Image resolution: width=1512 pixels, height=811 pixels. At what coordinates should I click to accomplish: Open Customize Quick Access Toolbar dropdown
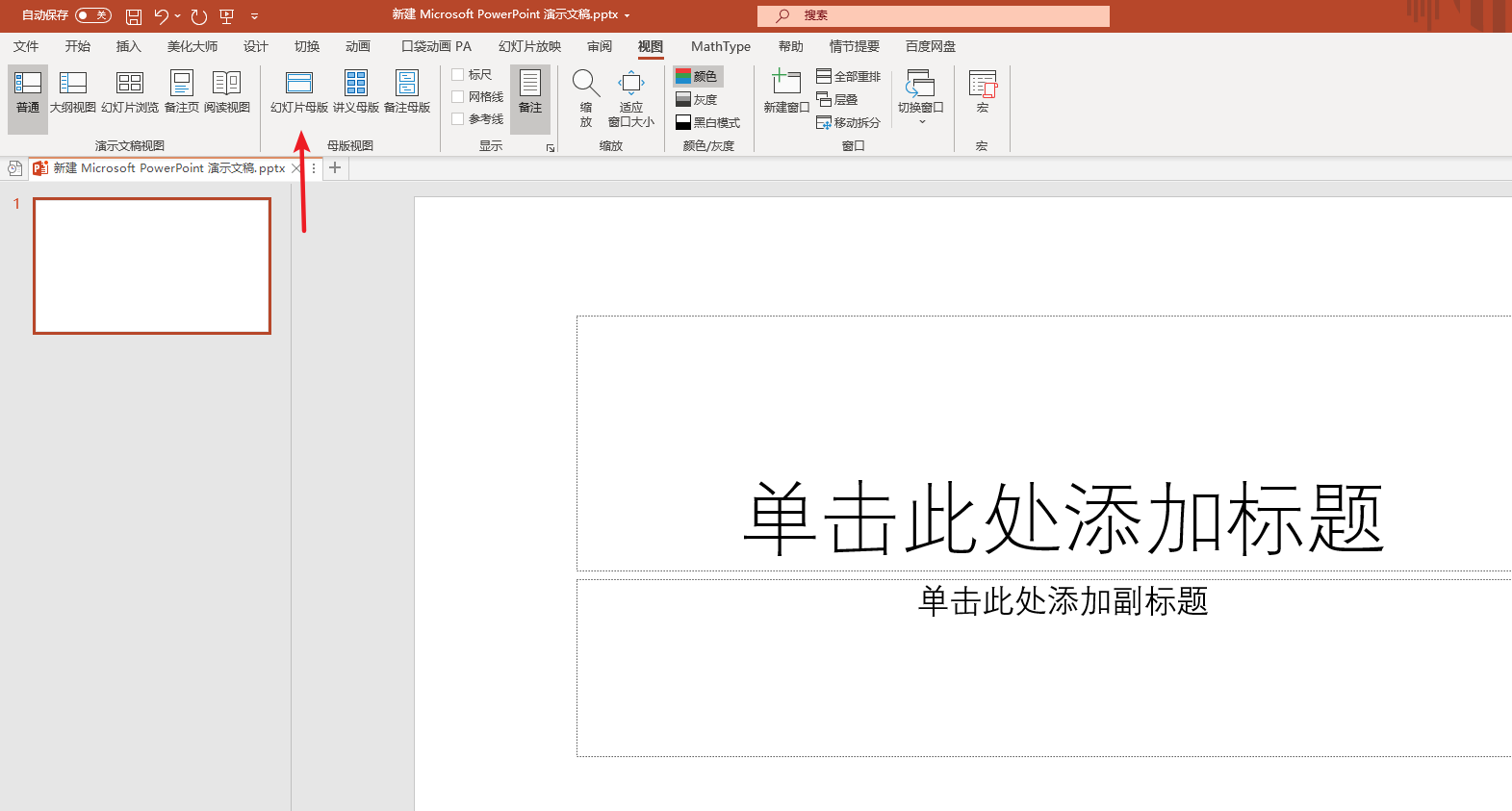(254, 16)
